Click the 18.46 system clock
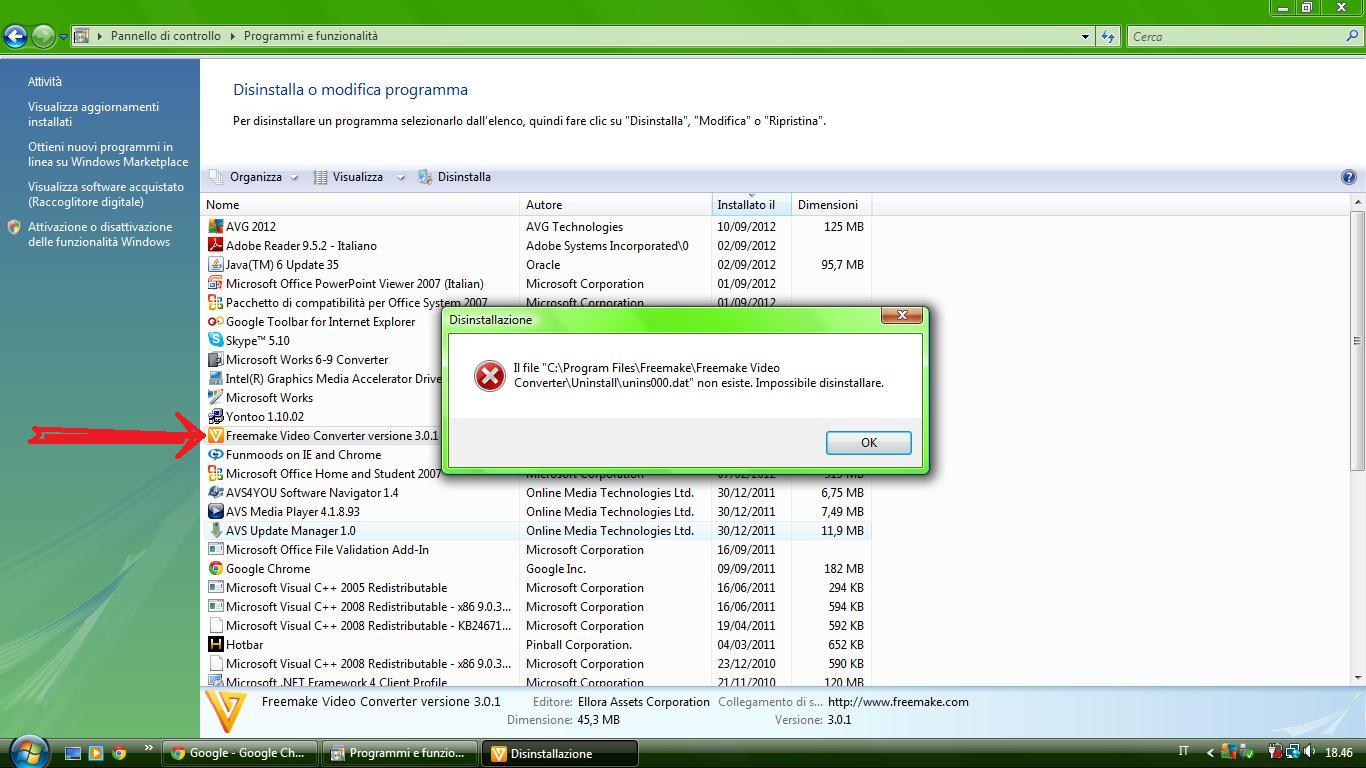 pos(1339,753)
